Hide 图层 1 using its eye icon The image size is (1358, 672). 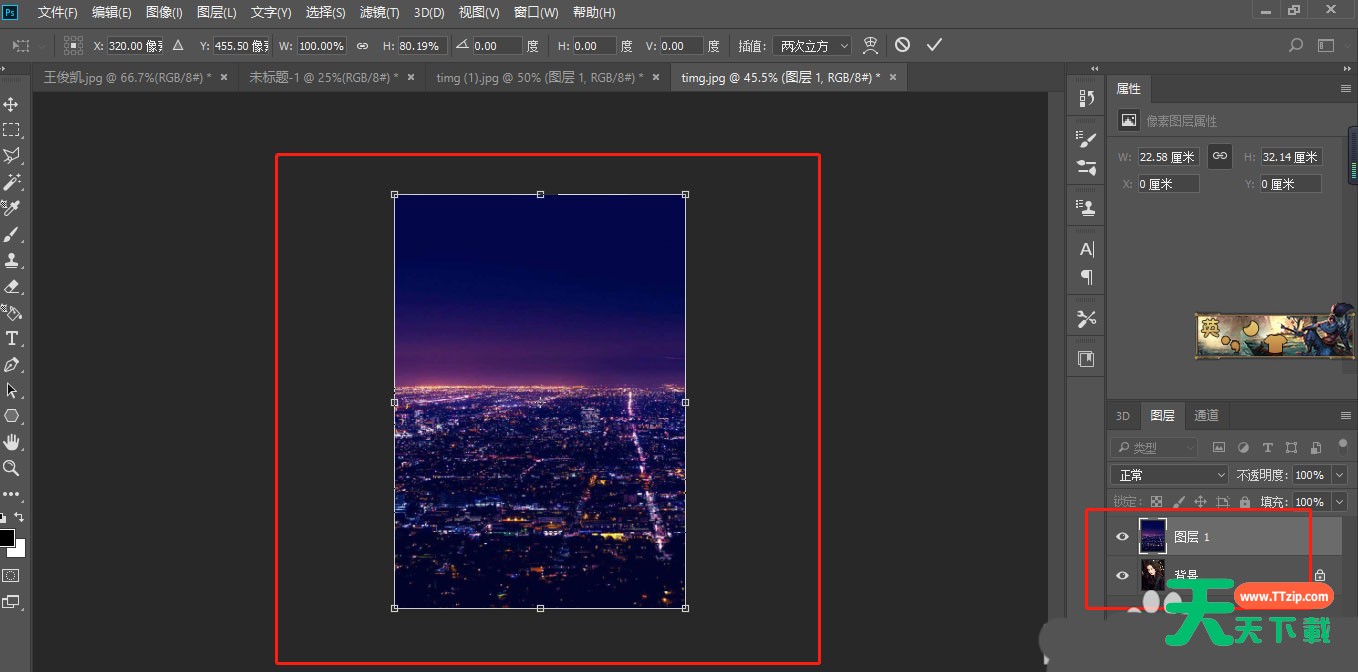click(1122, 537)
